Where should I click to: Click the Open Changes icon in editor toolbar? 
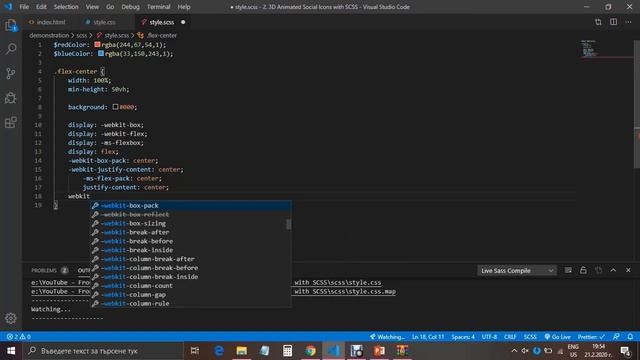598,22
